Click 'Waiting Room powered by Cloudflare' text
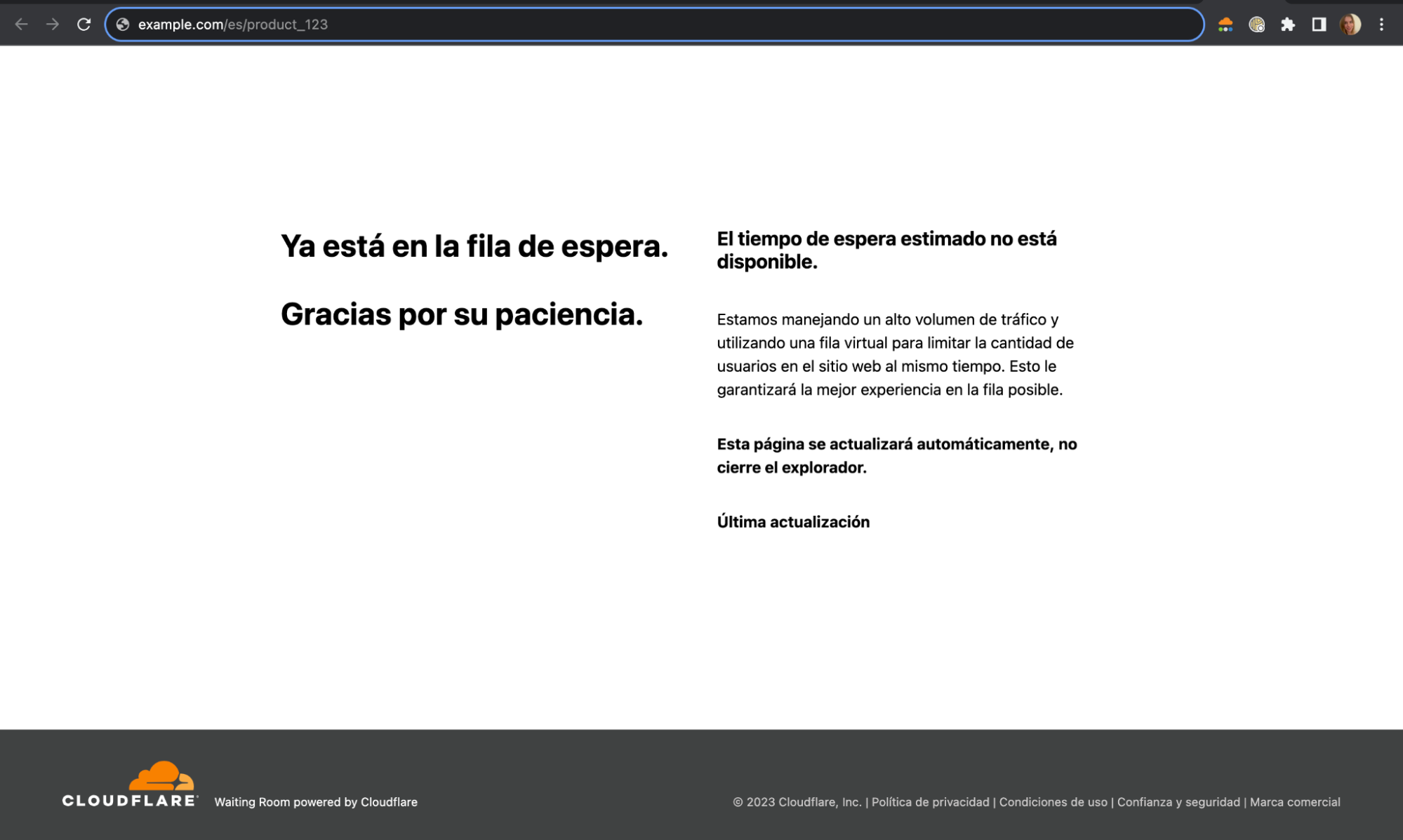This screenshot has height=840, width=1403. (x=316, y=802)
